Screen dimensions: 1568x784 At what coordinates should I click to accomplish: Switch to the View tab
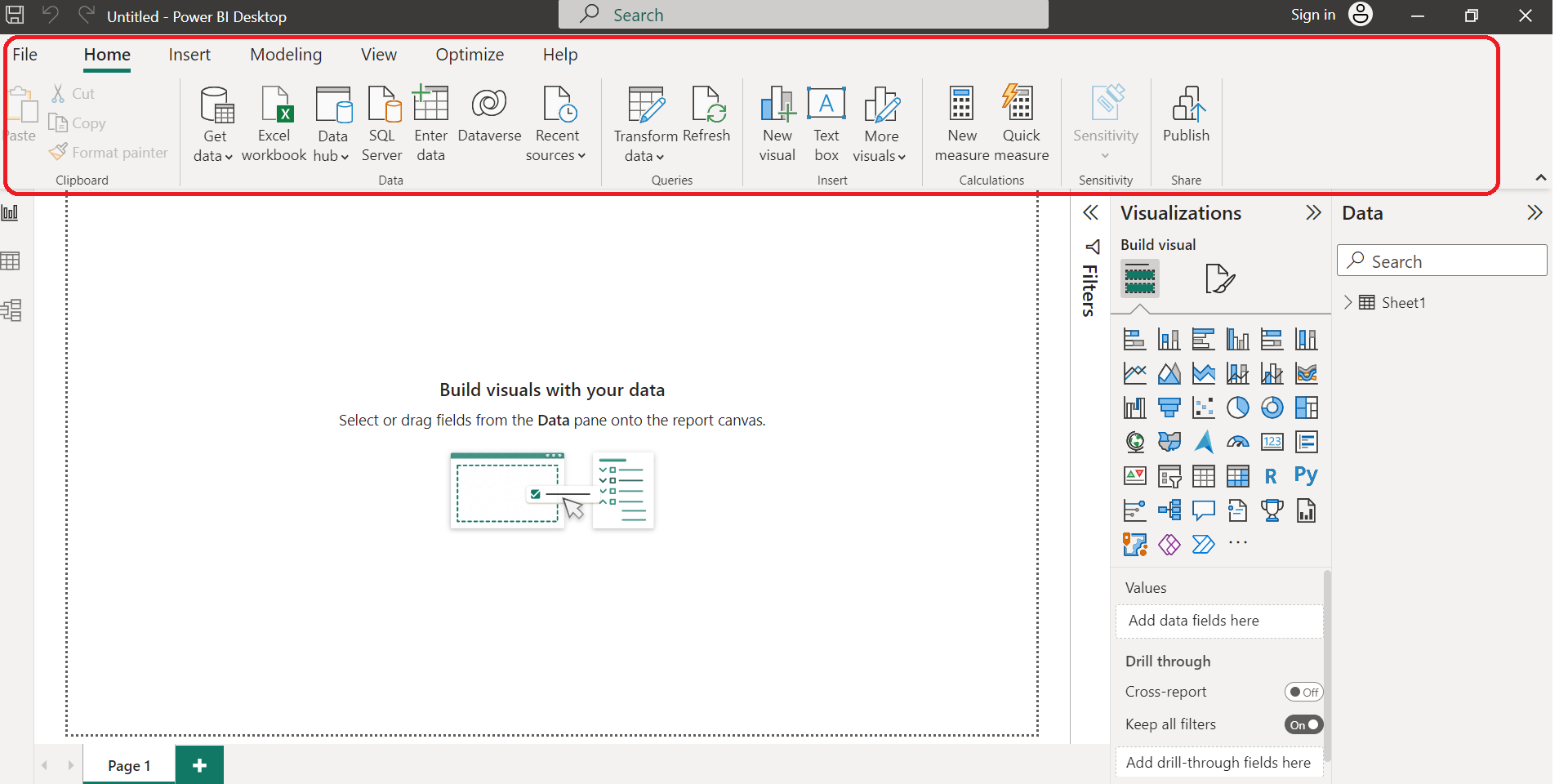[379, 55]
